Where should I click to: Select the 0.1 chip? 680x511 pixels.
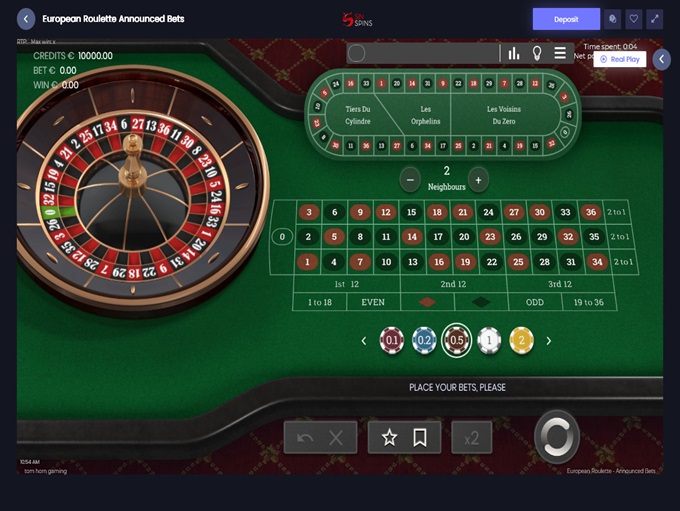pyautogui.click(x=392, y=341)
